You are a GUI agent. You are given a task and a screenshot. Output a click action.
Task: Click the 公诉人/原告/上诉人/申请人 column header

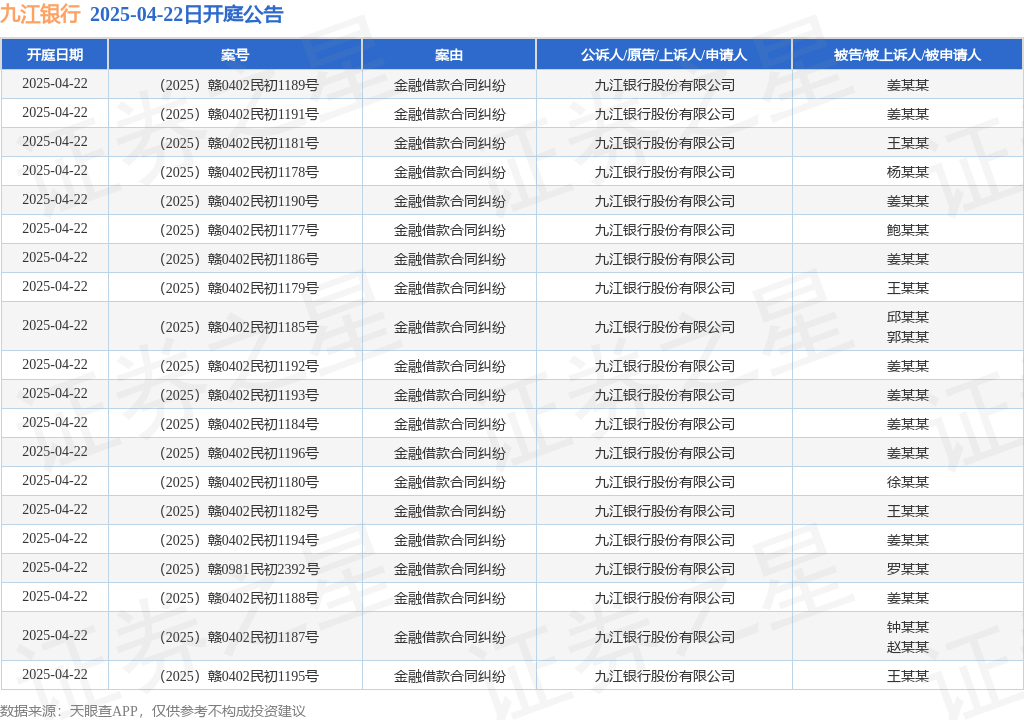(x=664, y=55)
